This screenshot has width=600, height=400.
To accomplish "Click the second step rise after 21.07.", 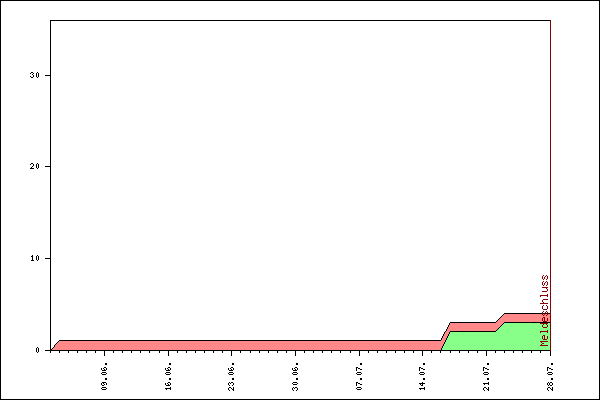I will pos(499,326).
